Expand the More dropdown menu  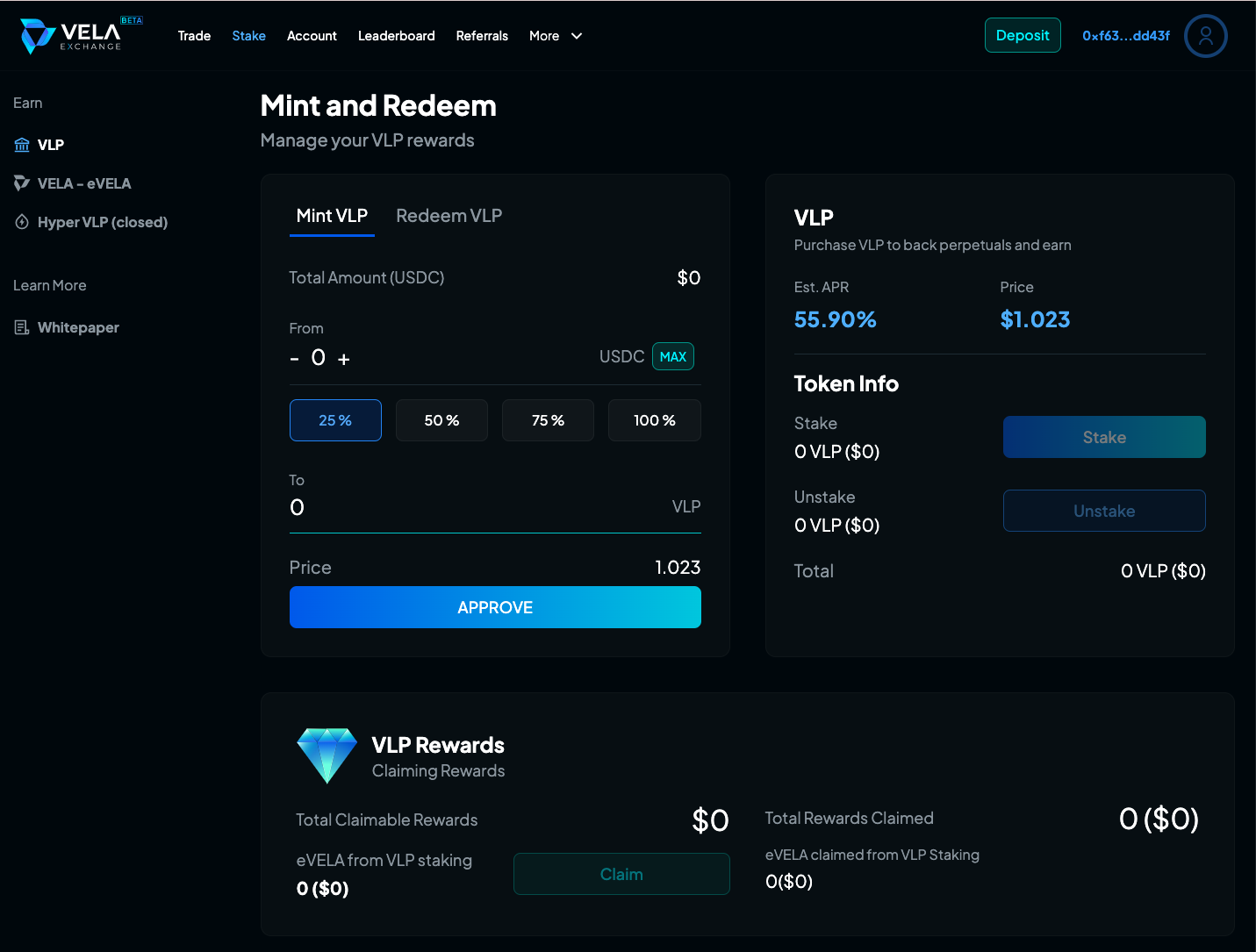[556, 36]
